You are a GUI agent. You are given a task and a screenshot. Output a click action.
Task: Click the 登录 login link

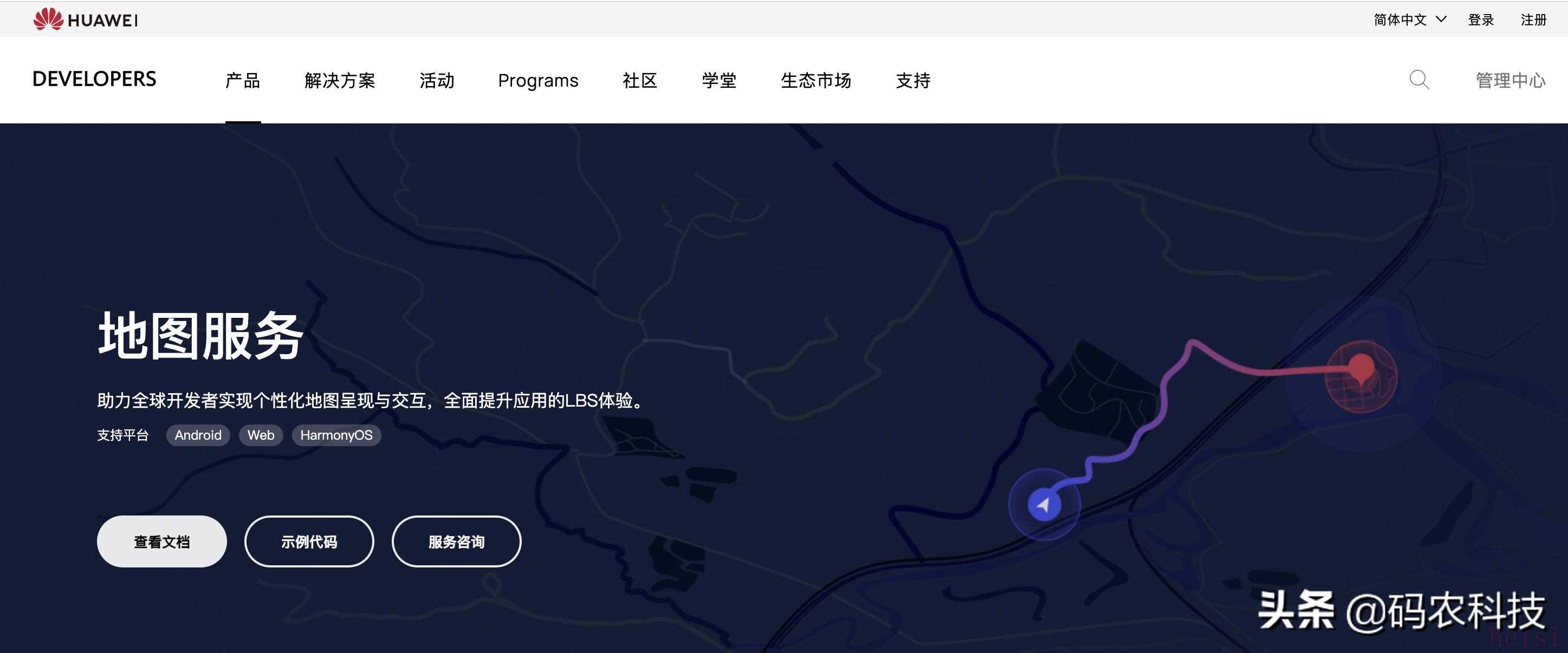point(1481,20)
